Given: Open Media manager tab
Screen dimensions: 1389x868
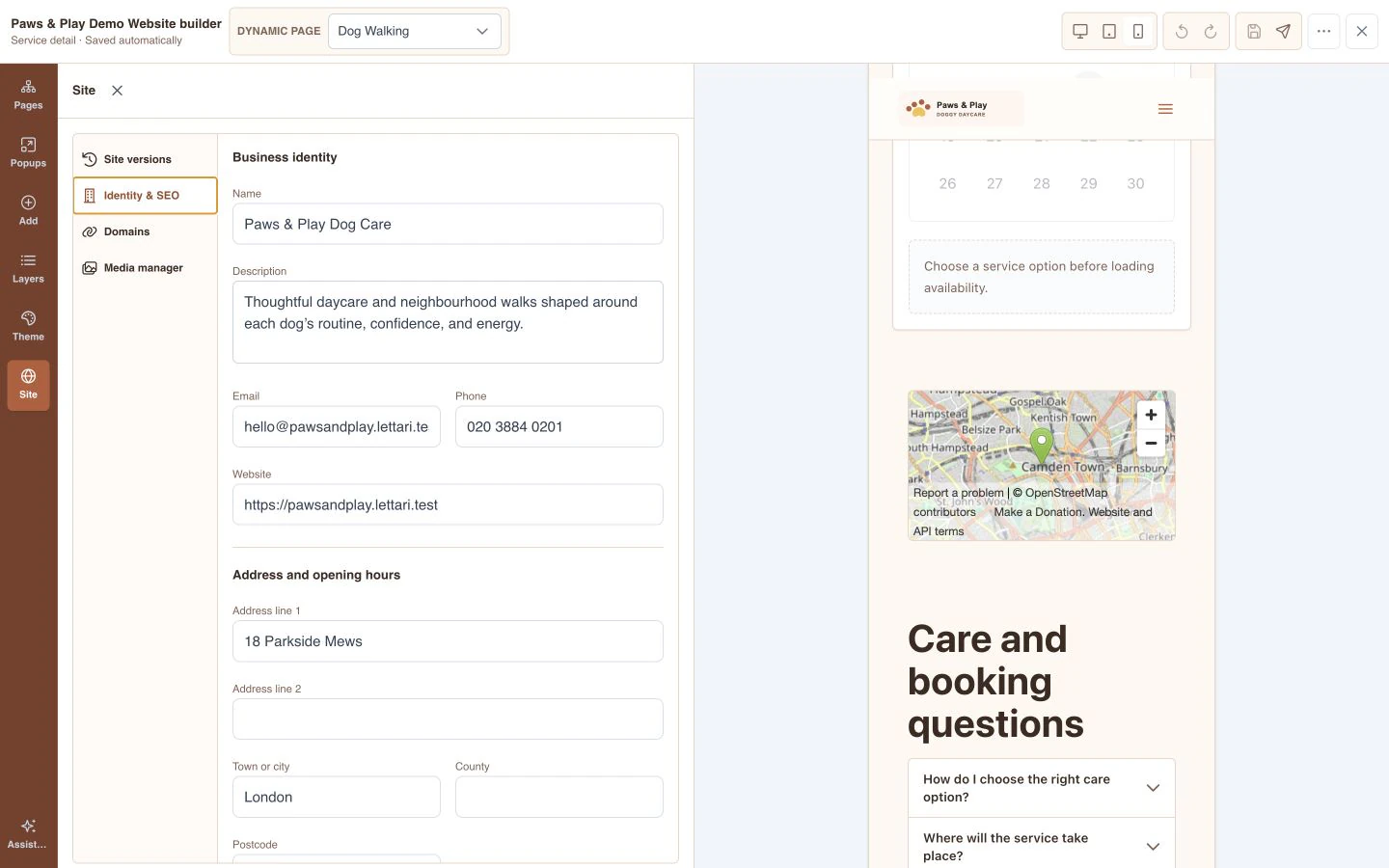Looking at the screenshot, I should [x=145, y=268].
